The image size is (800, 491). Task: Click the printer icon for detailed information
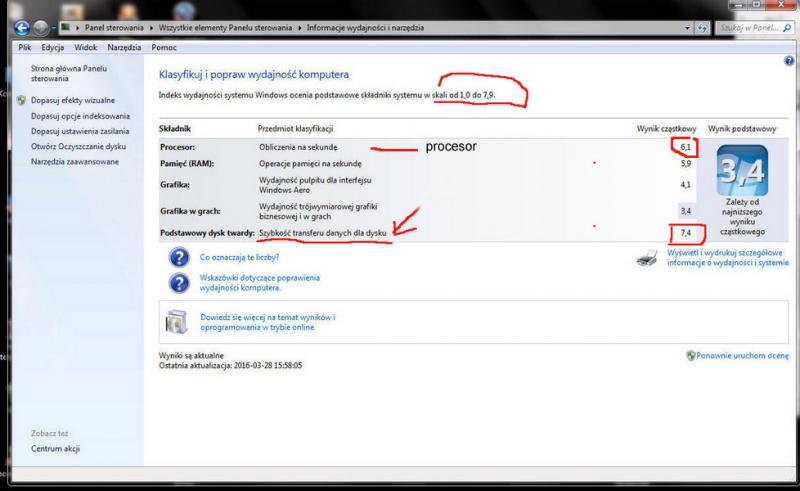[x=647, y=261]
